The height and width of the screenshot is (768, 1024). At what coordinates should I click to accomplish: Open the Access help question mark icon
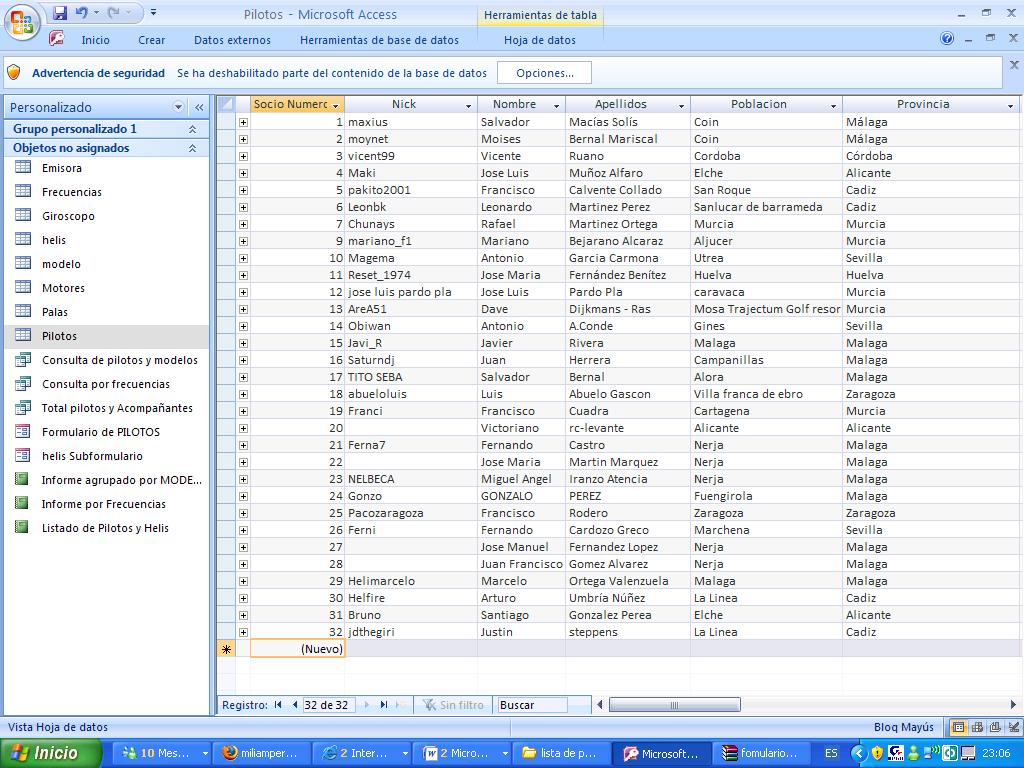(947, 39)
